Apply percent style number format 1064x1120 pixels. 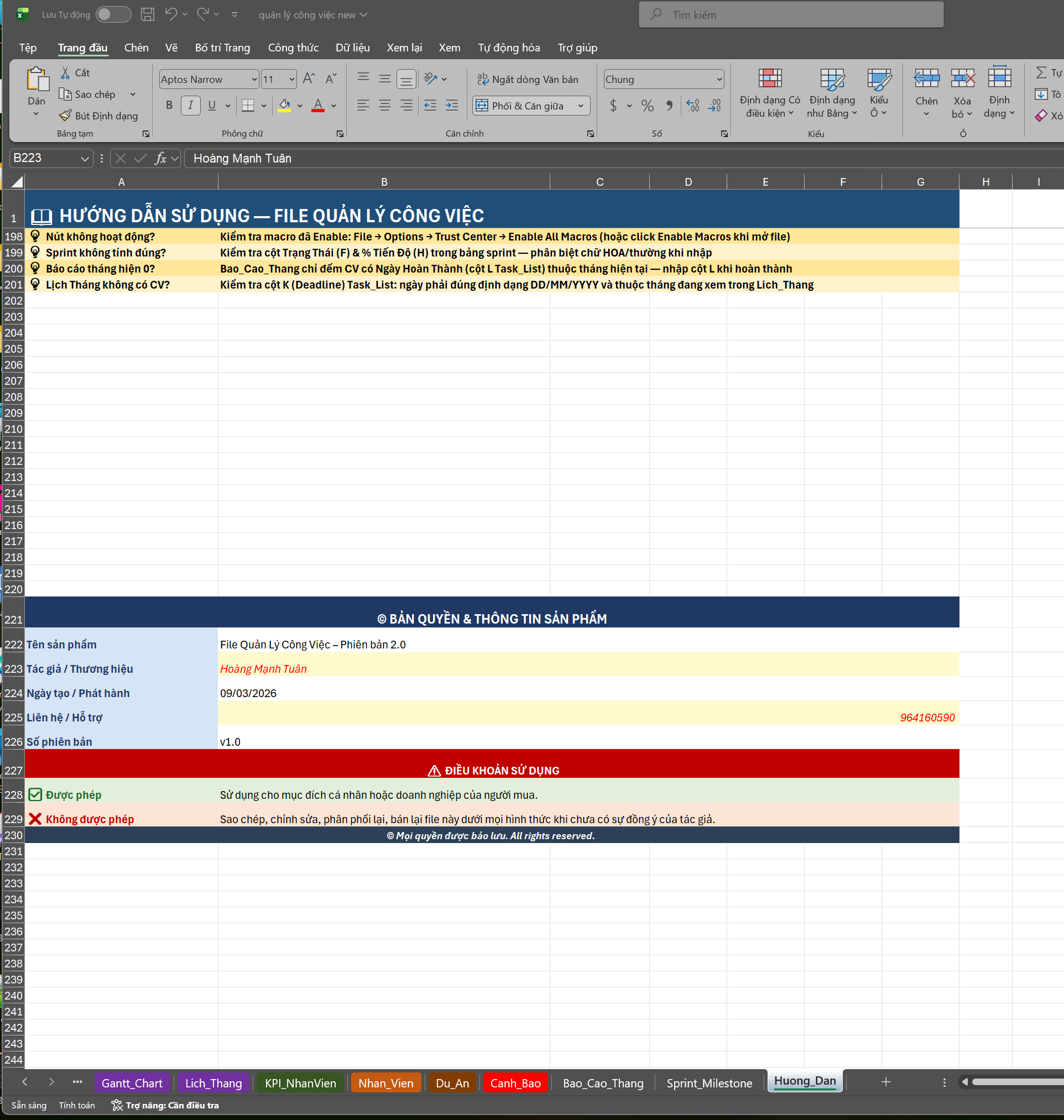[x=647, y=106]
